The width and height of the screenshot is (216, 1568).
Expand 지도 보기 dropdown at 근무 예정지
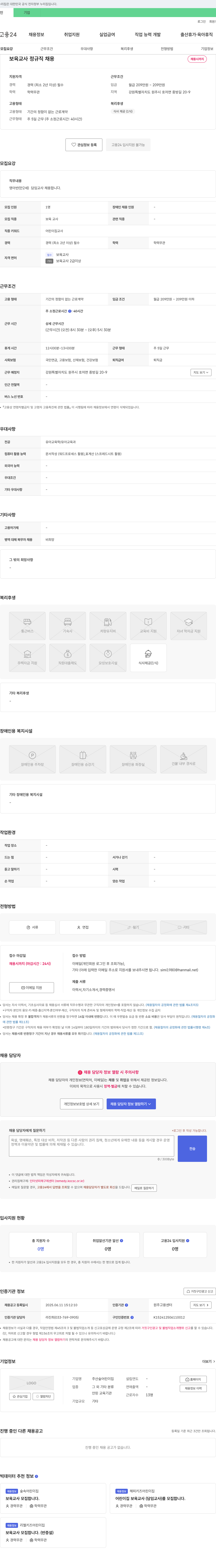pyautogui.click(x=201, y=372)
